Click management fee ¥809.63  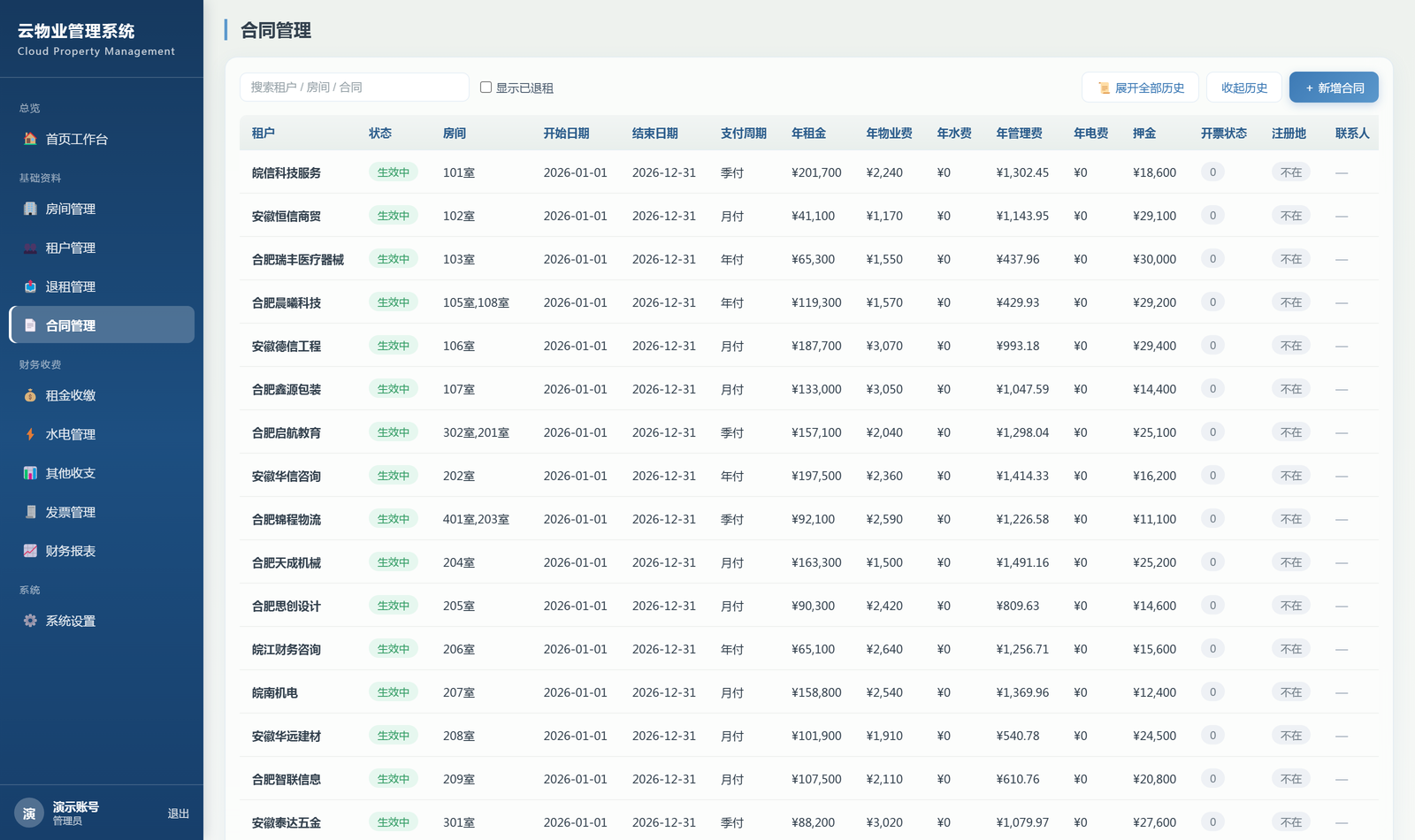1018,607
